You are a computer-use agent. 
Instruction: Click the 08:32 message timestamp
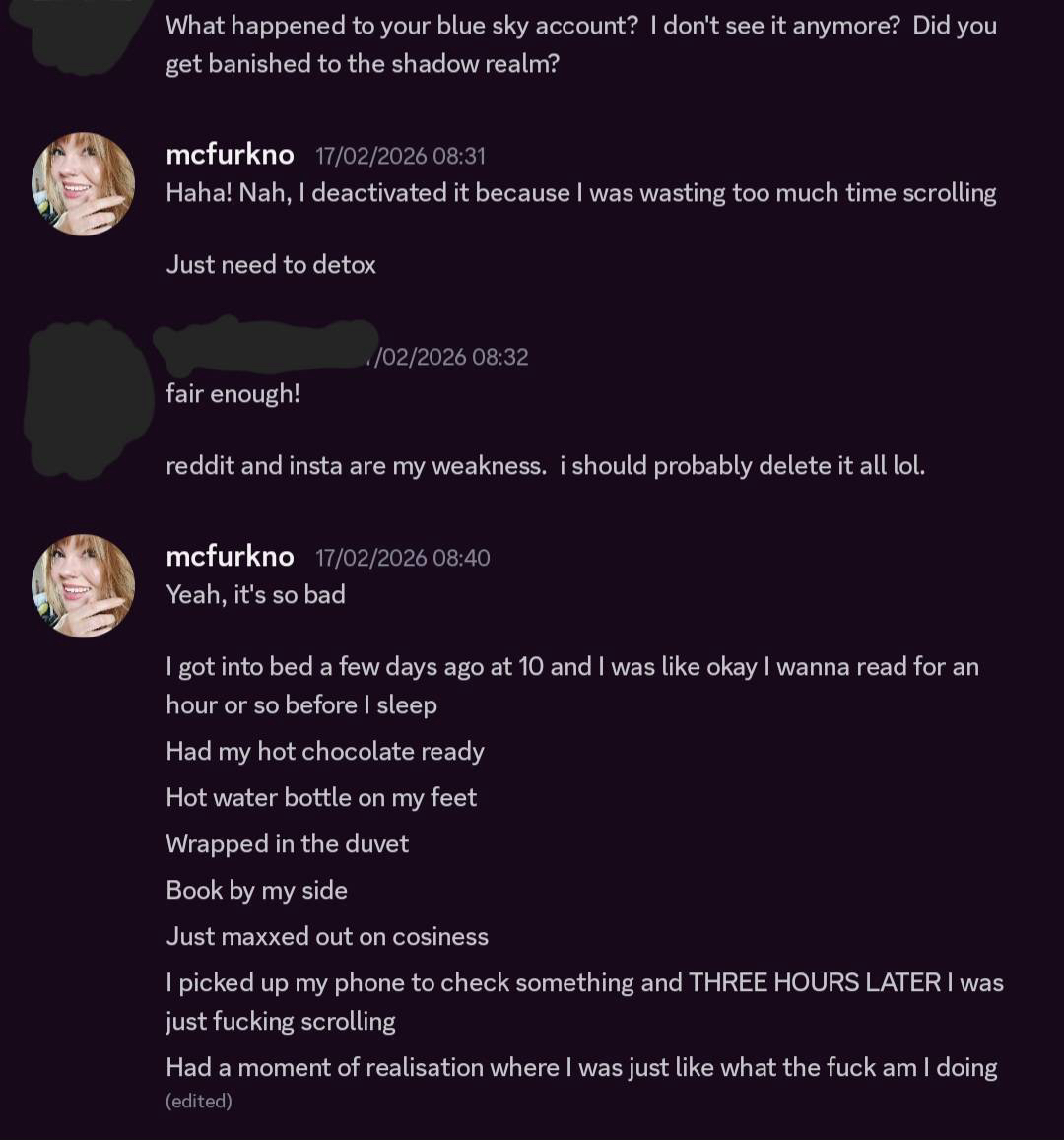pyautogui.click(x=449, y=357)
